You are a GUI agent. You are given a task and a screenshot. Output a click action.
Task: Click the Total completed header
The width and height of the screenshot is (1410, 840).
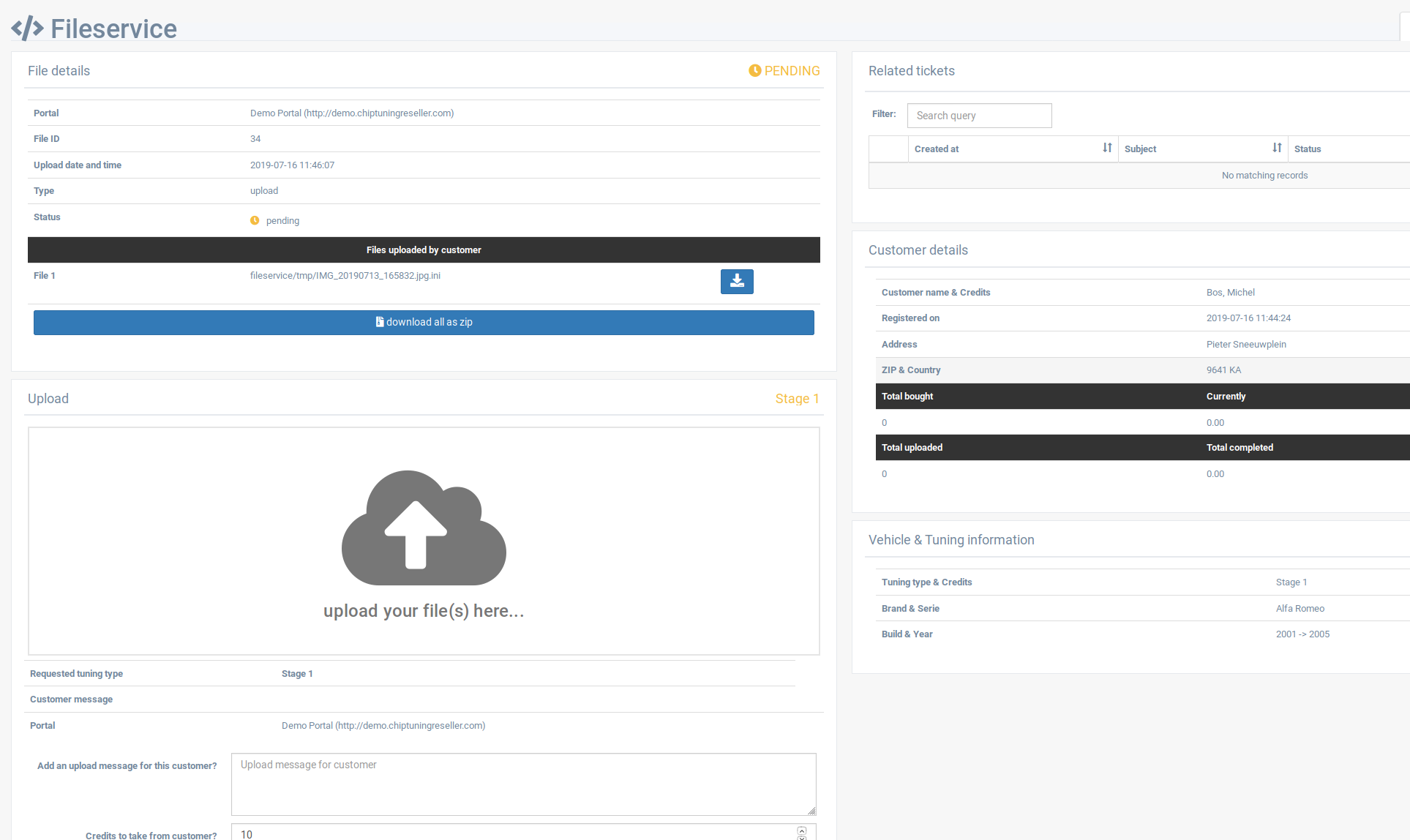pos(1240,448)
